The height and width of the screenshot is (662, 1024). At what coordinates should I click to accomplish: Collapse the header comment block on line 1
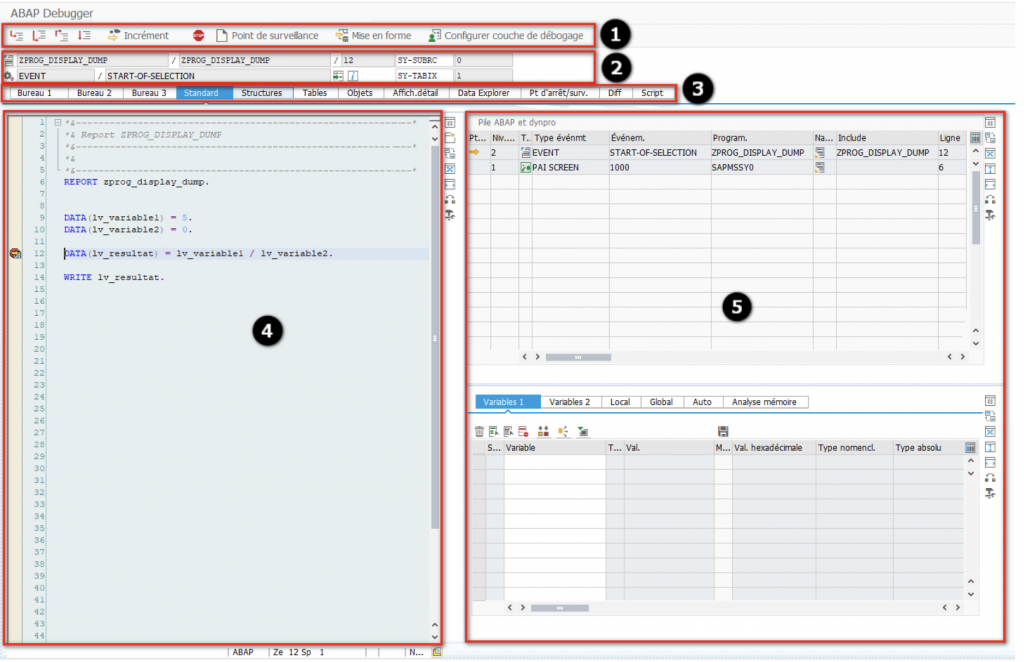coord(57,123)
